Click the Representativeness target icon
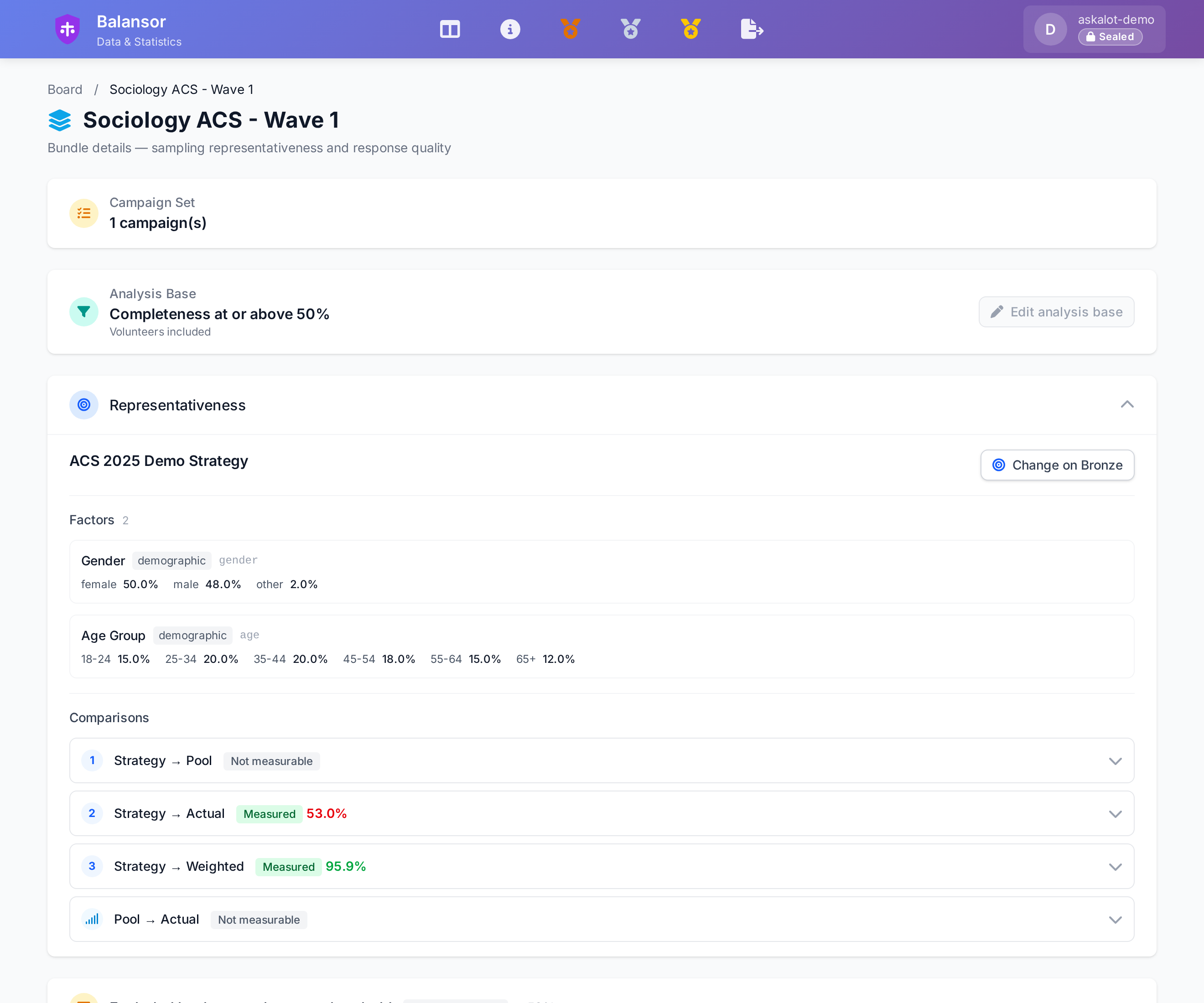Image resolution: width=1204 pixels, height=1003 pixels. click(x=84, y=405)
